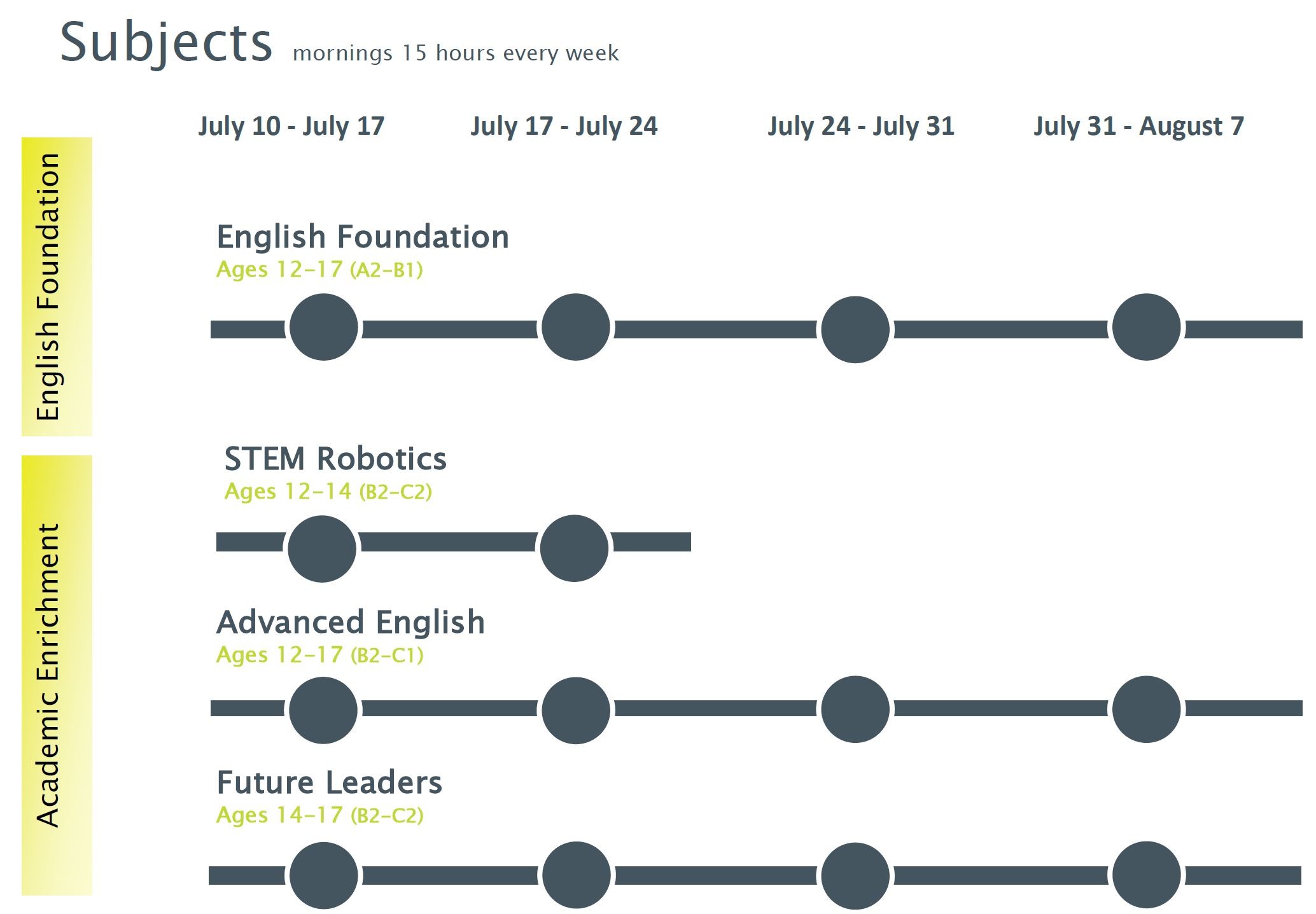Select Future Leaders' July 10 - July 17 circle
1316x914 pixels.
(x=323, y=876)
